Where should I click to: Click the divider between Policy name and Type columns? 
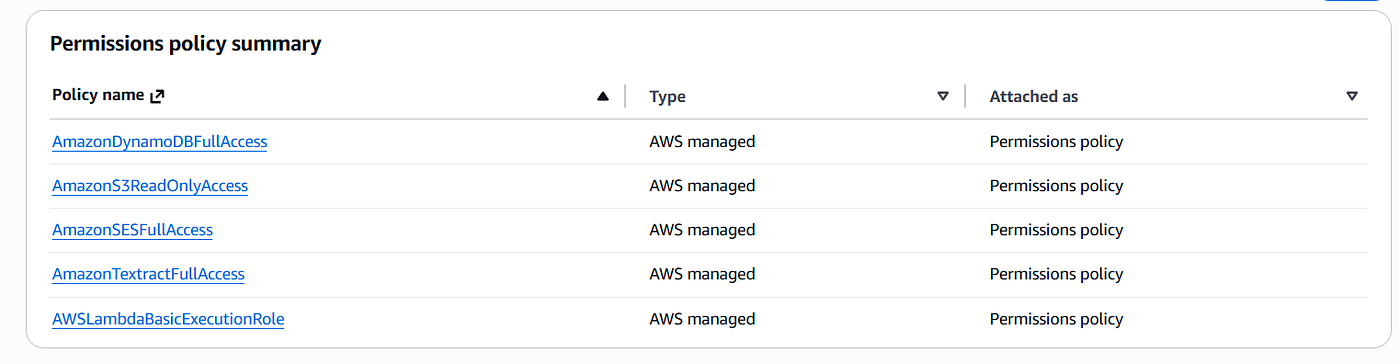[x=625, y=97]
